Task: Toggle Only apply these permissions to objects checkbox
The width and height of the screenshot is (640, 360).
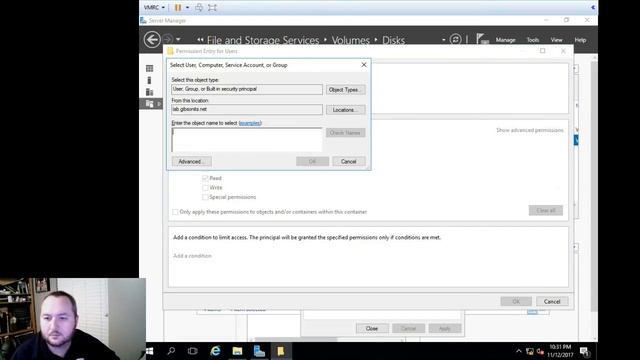Action: coord(175,212)
